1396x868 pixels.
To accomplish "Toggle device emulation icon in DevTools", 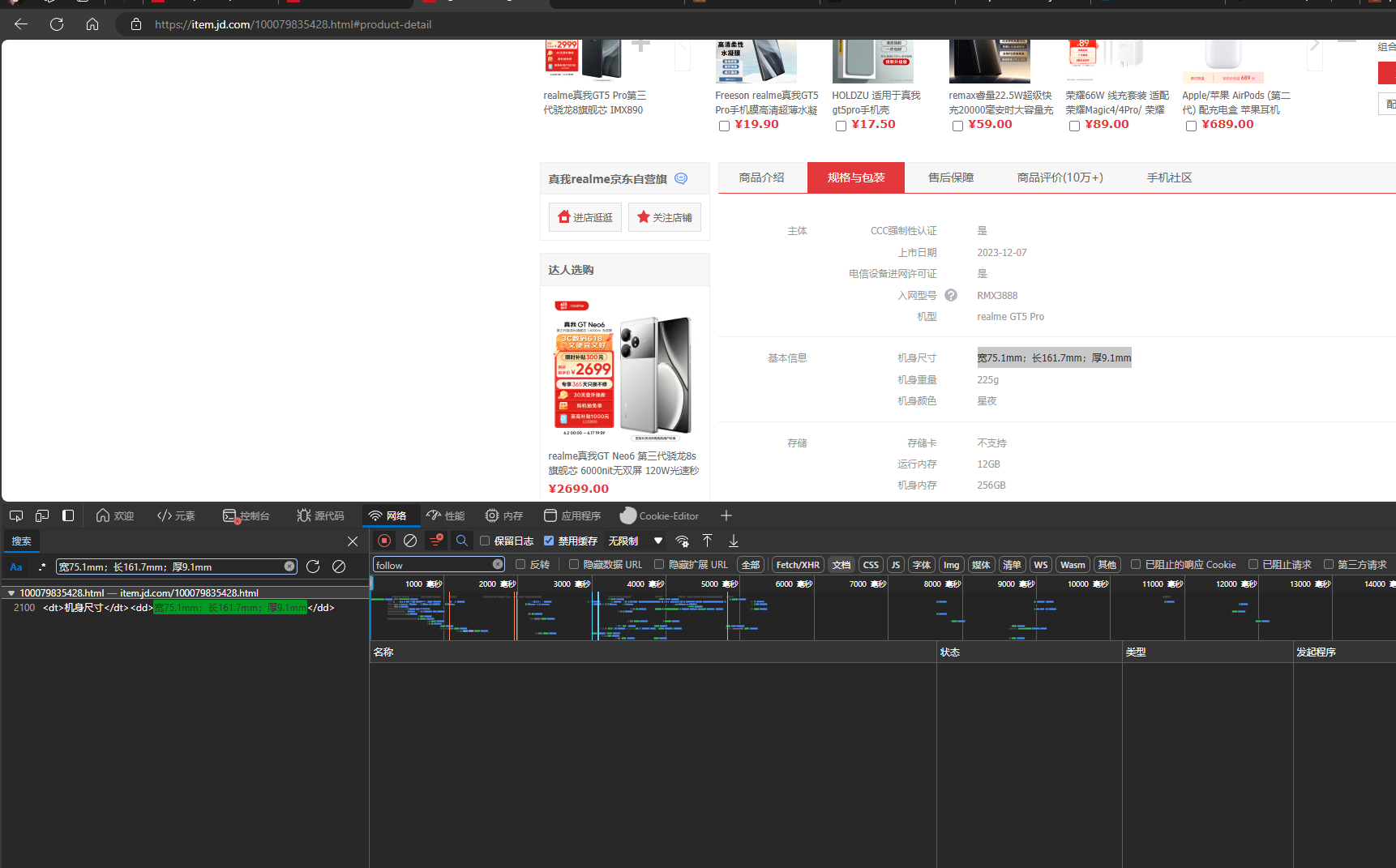I will click(42, 515).
